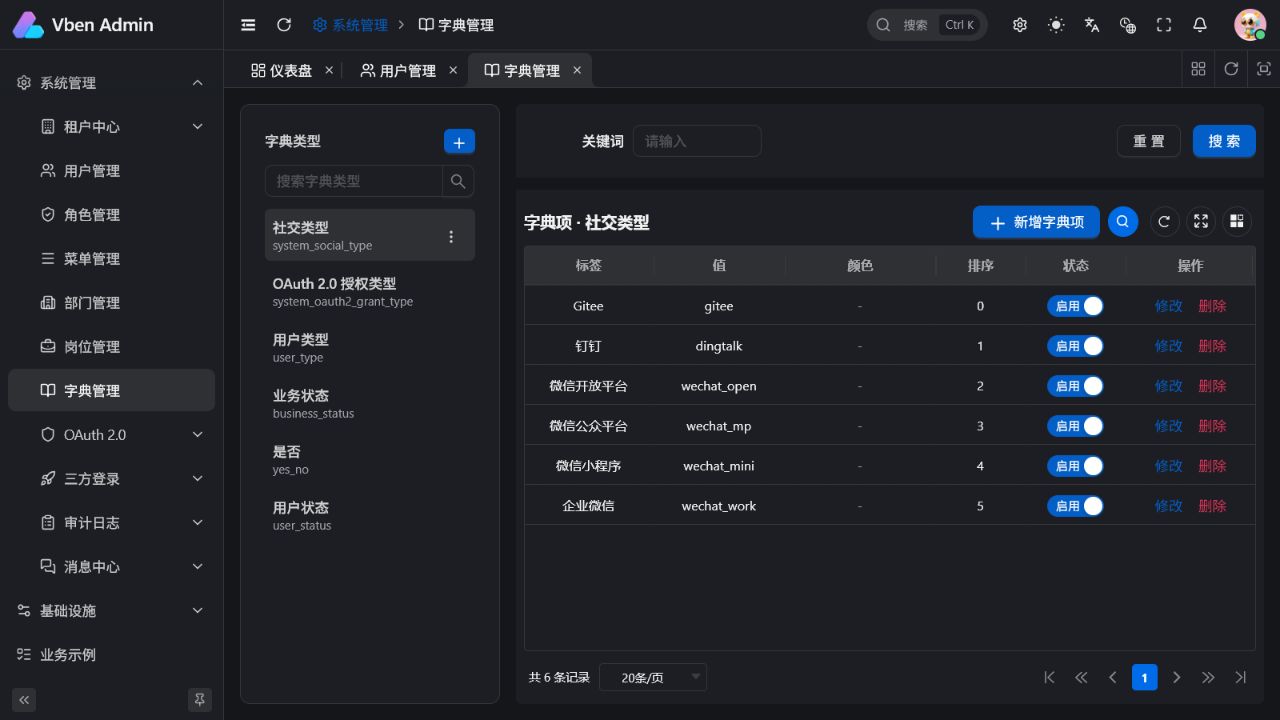Open user avatar menu

coord(1250,25)
